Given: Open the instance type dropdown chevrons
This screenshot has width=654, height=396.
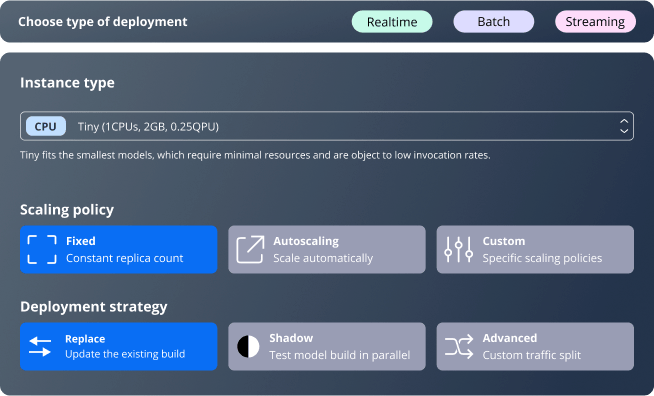Looking at the screenshot, I should (x=624, y=126).
